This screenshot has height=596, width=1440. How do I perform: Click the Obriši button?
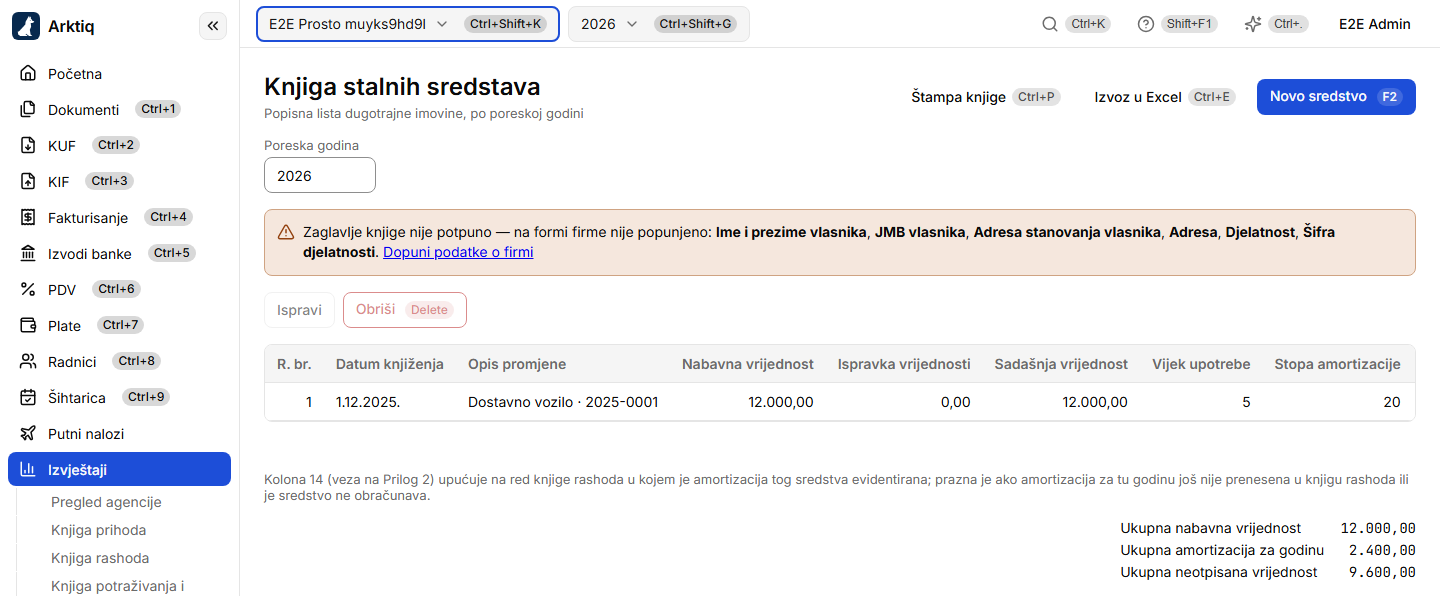405,310
